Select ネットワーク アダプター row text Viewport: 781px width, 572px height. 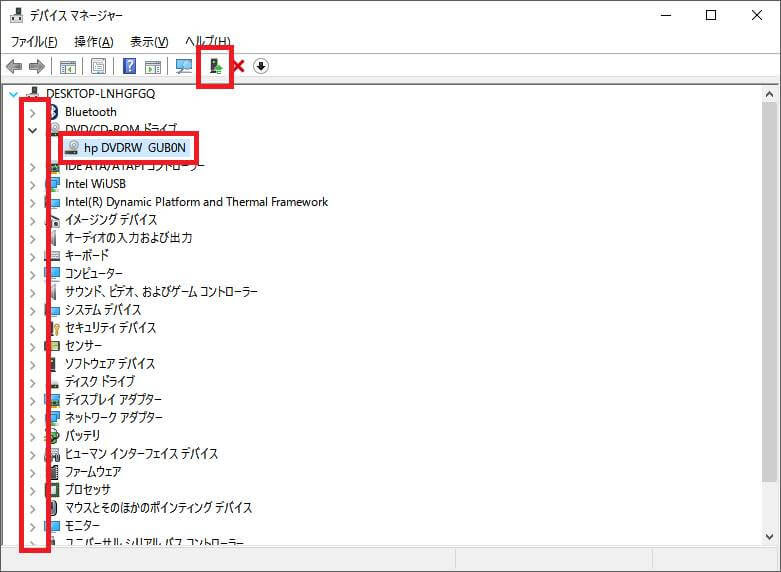coord(114,418)
